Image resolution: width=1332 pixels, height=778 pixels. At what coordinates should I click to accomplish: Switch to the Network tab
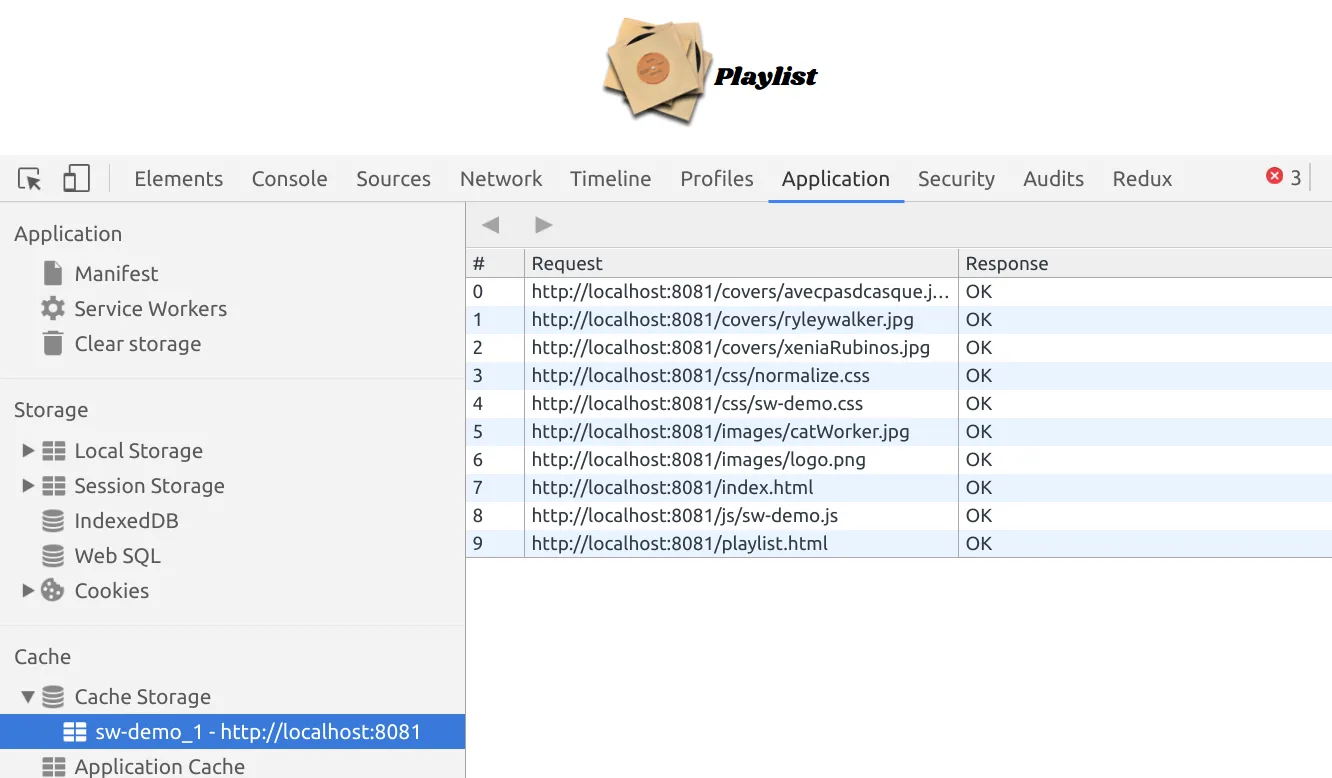tap(500, 179)
